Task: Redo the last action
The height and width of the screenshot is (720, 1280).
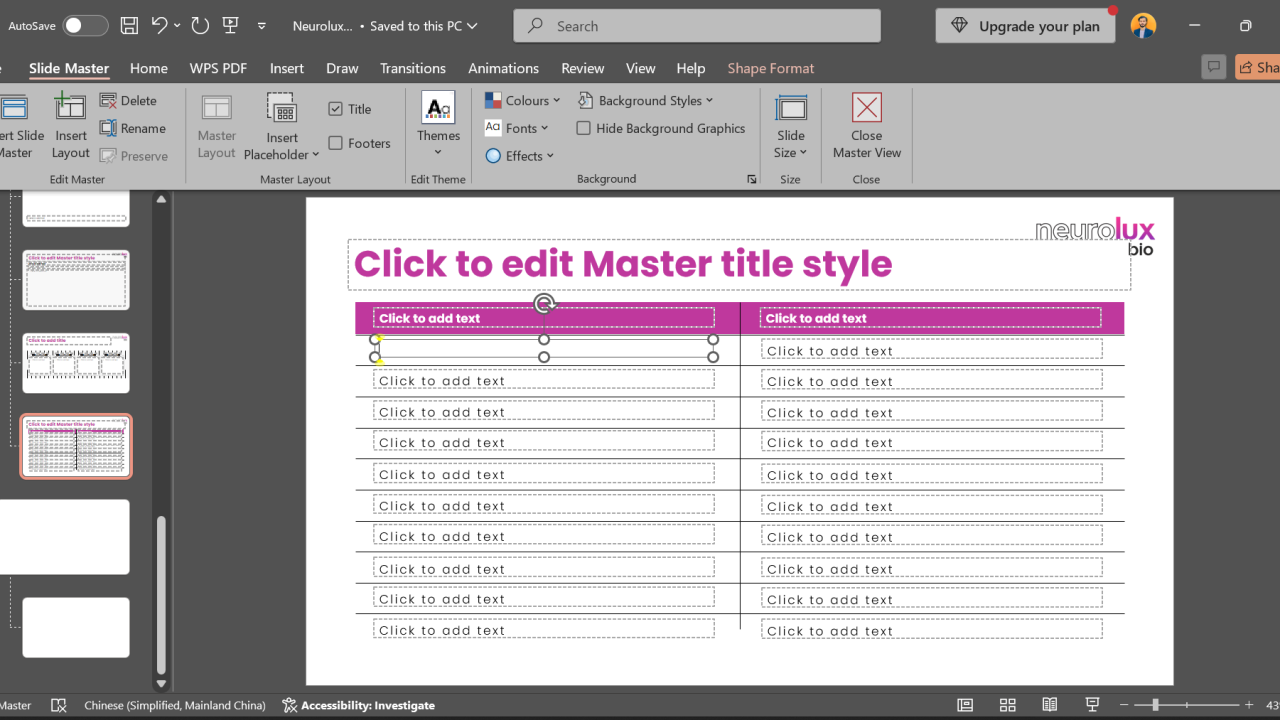Action: pyautogui.click(x=200, y=26)
